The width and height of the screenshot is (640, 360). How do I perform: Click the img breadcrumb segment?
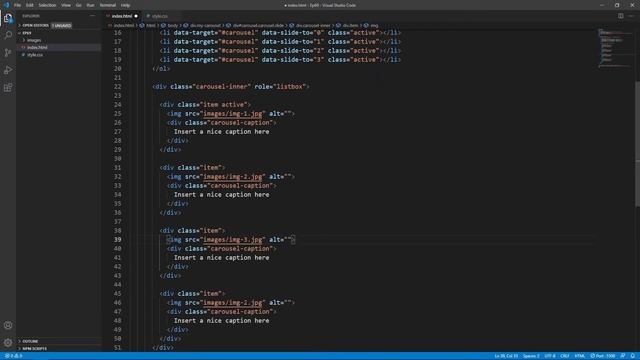tap(374, 26)
